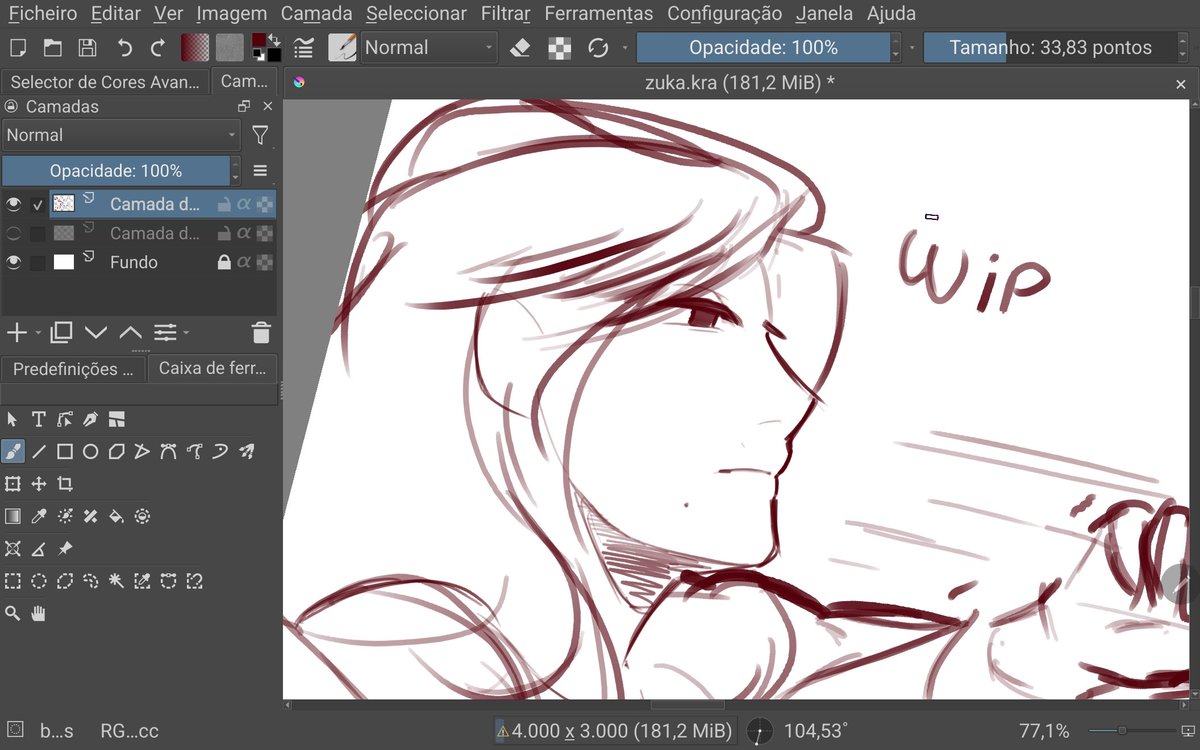Image resolution: width=1200 pixels, height=750 pixels.
Task: Pick the Color Sampler eyedropper tool
Action: [x=39, y=516]
